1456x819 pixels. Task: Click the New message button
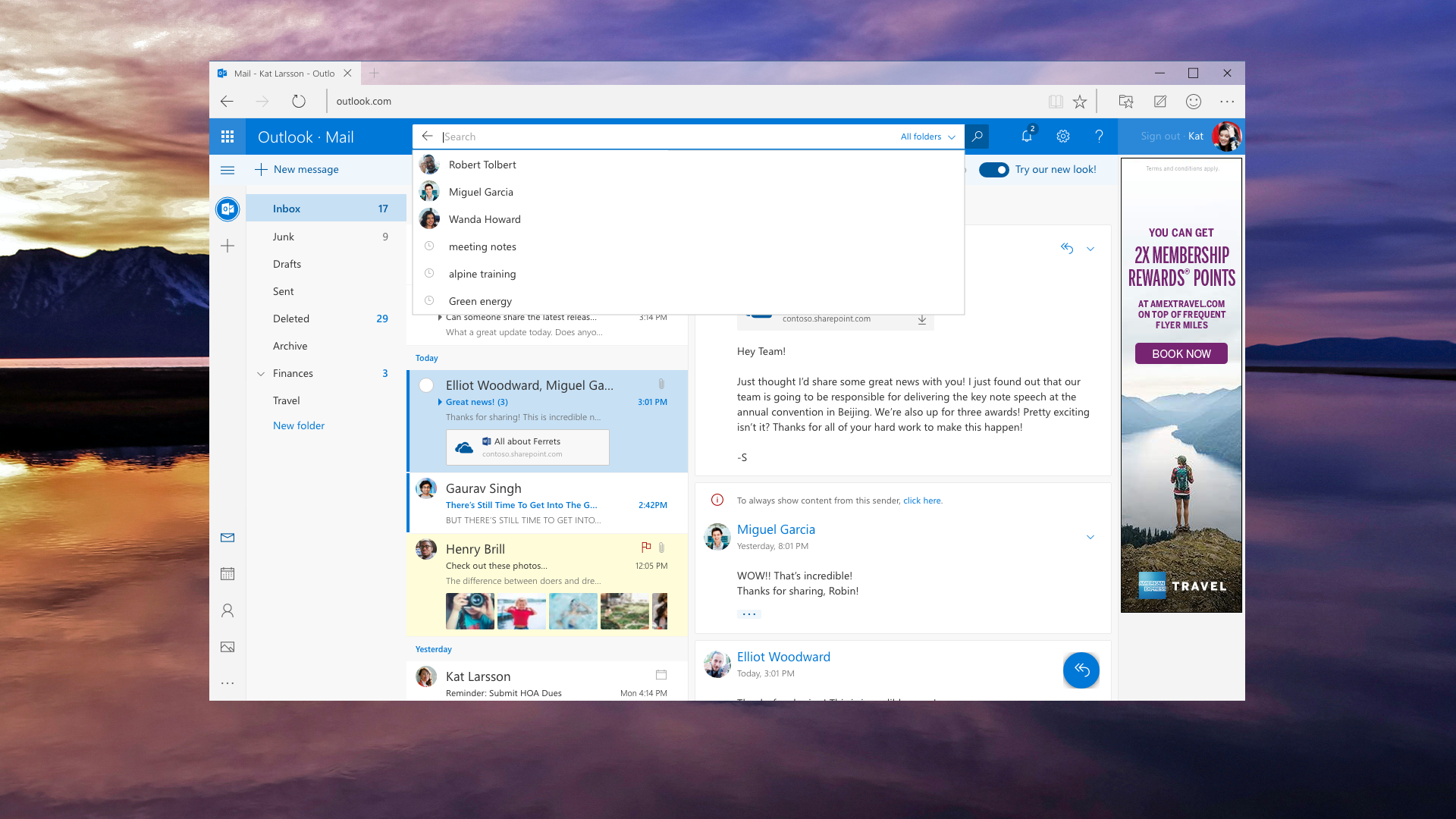pos(297,170)
